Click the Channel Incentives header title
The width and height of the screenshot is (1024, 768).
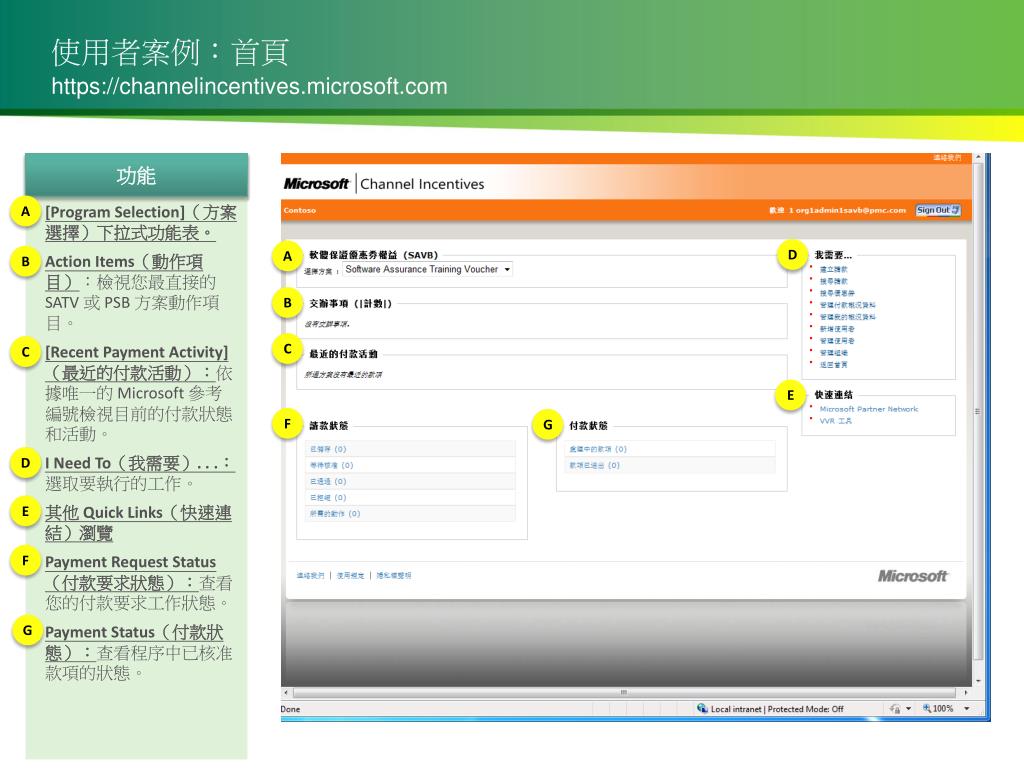(x=422, y=184)
